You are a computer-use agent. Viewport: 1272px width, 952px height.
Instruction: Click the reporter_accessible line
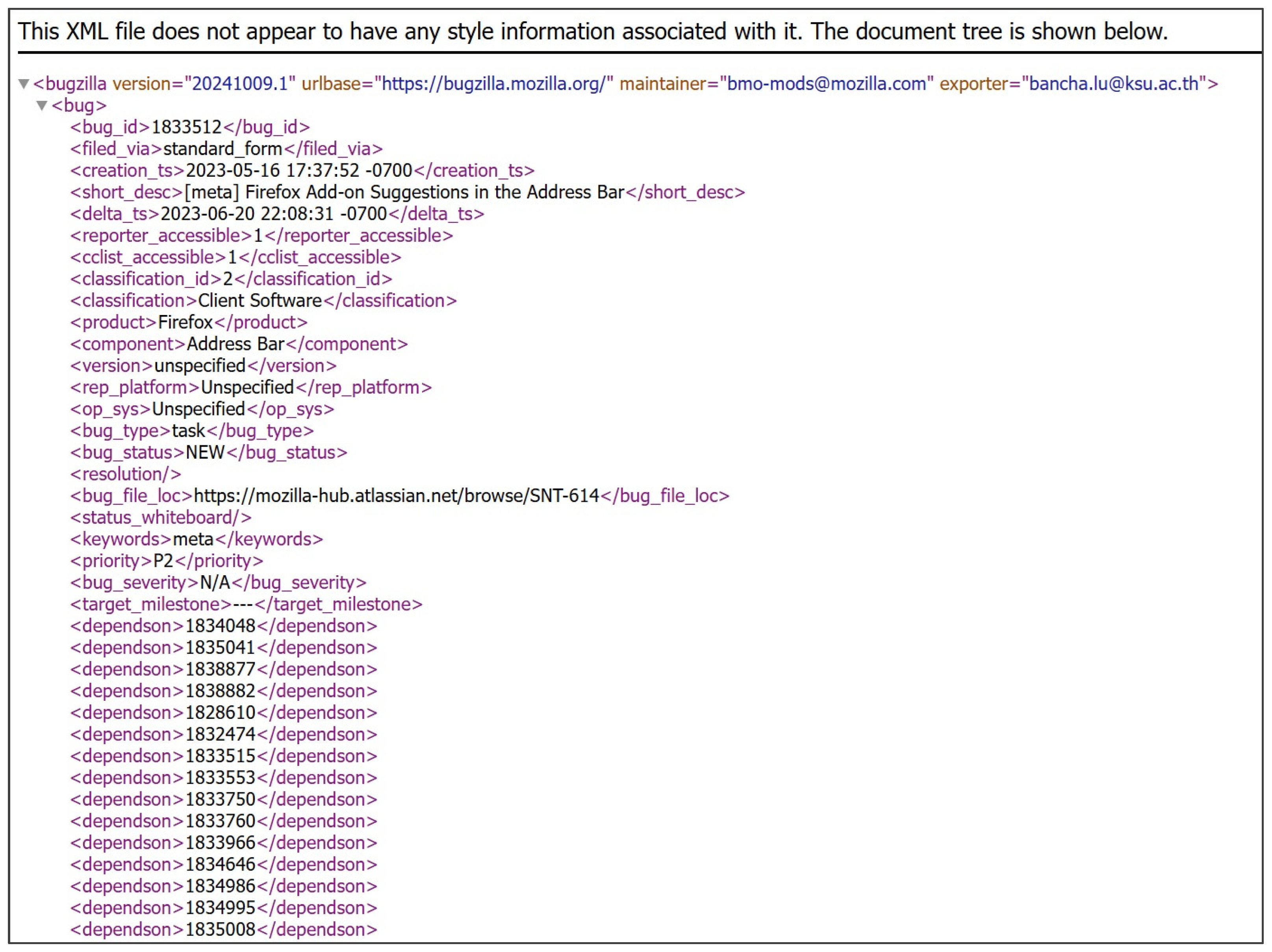coord(261,236)
